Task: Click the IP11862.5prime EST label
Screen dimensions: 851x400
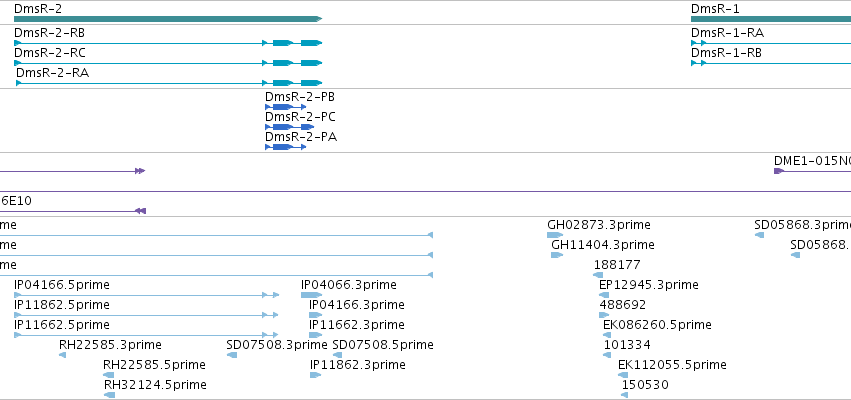Action: (62, 304)
